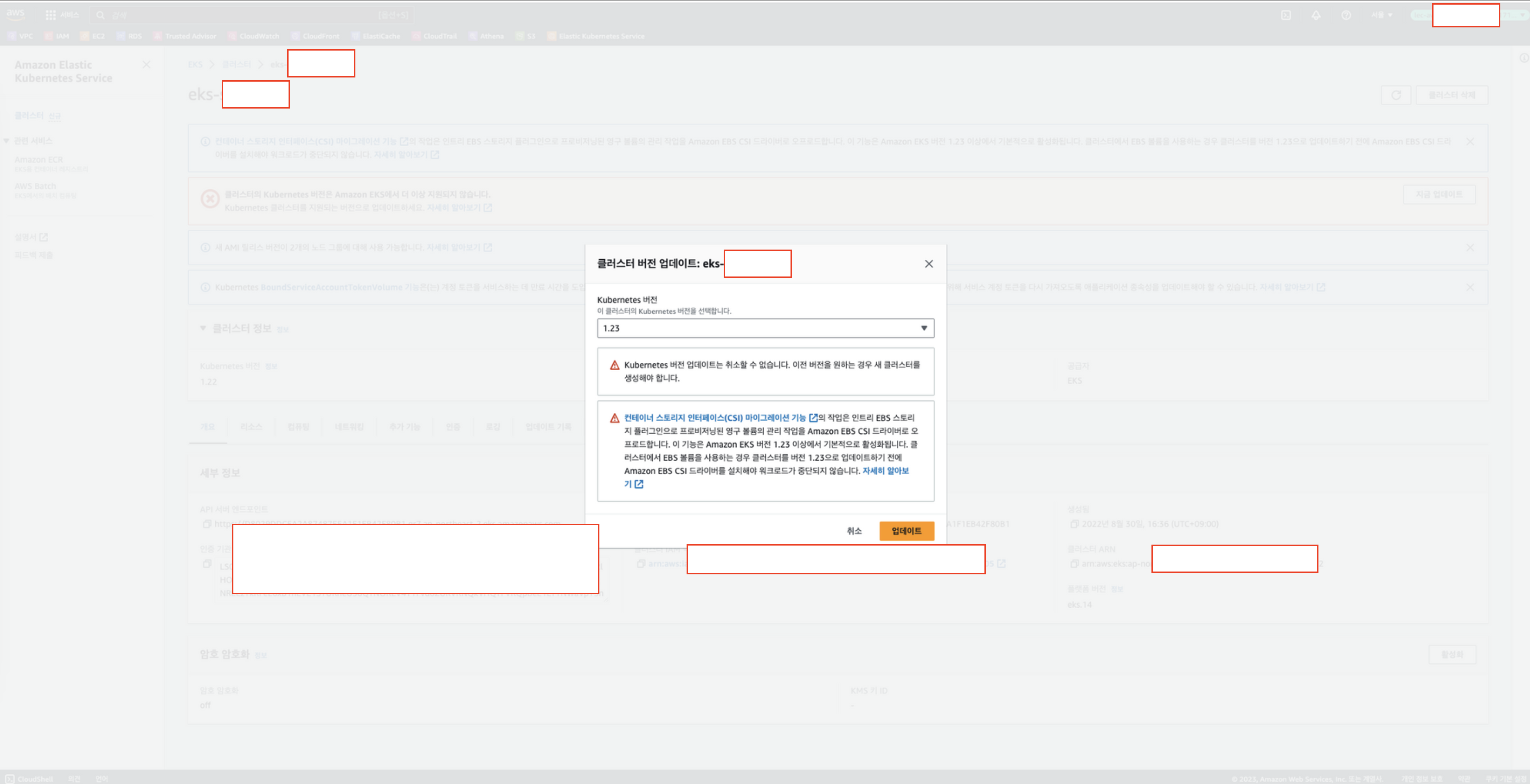Screen dimensions: 1530x784
Task: Click the orange 업데이트 button
Action: coord(906,530)
